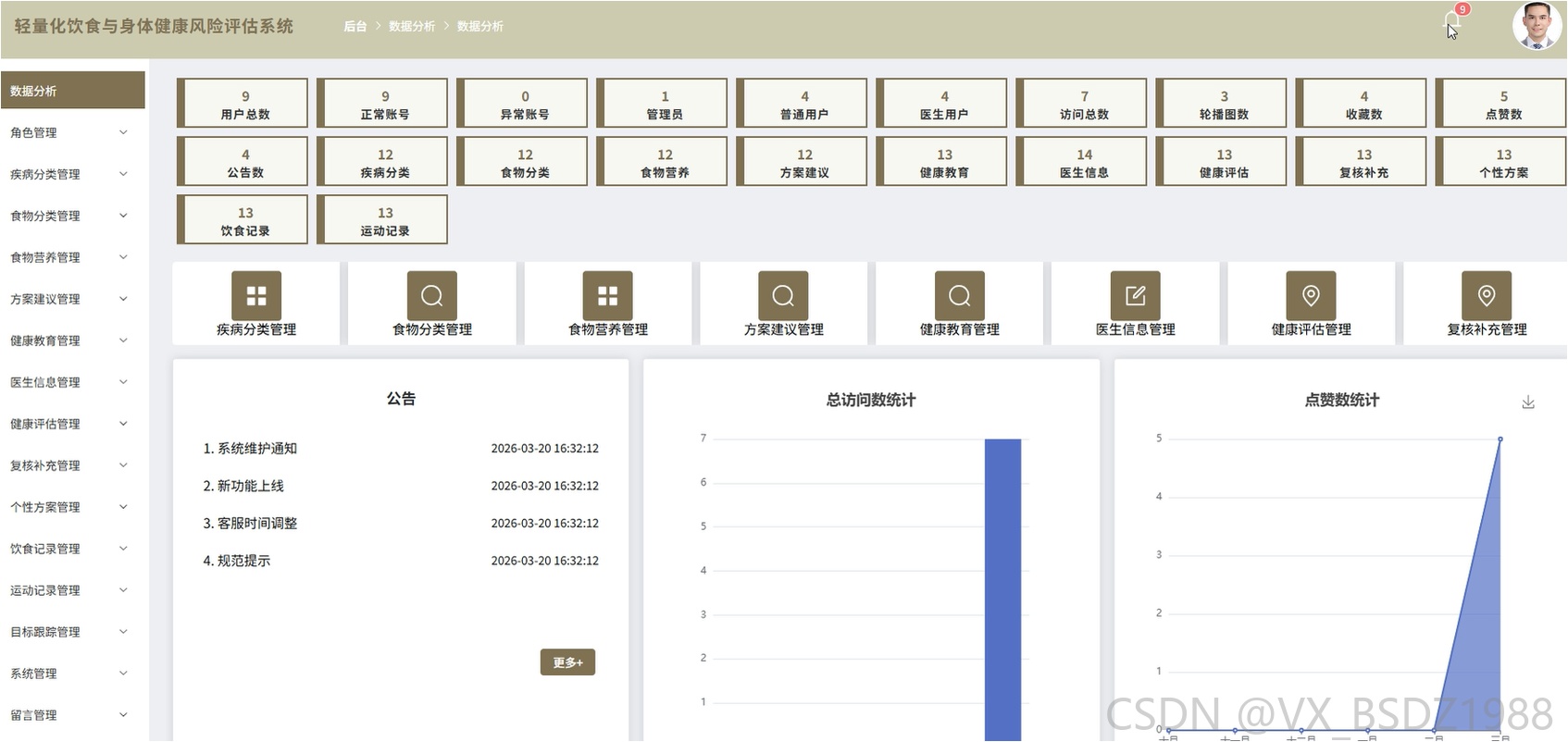The height and width of the screenshot is (742, 1568).
Task: Click the peak point in 点赞数统计 chart
Action: click(x=1500, y=439)
